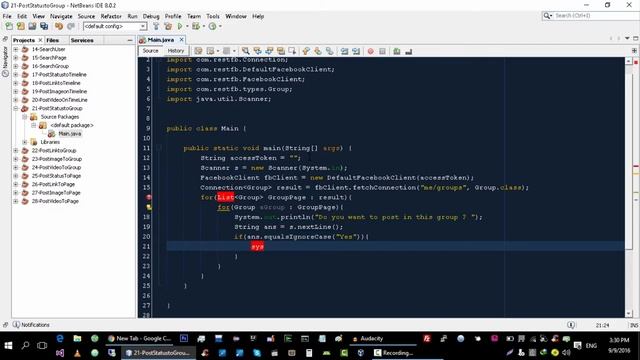
Task: Click the Comment code icon
Action: (x=397, y=51)
